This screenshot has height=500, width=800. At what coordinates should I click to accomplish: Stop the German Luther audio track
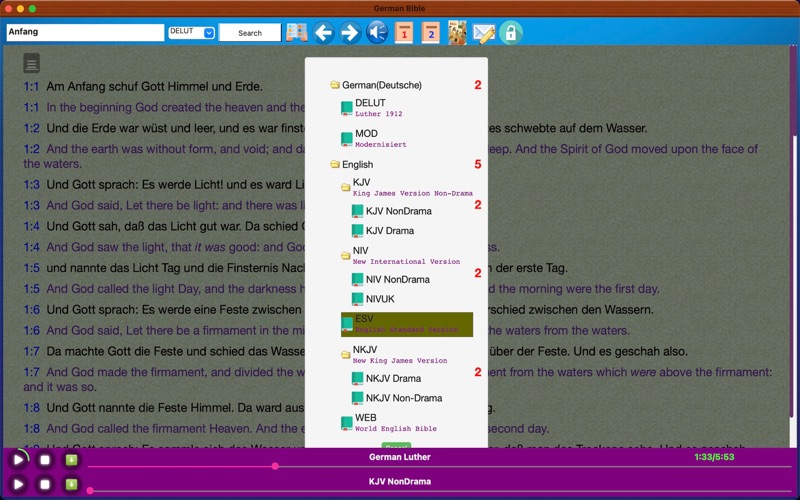pos(45,460)
